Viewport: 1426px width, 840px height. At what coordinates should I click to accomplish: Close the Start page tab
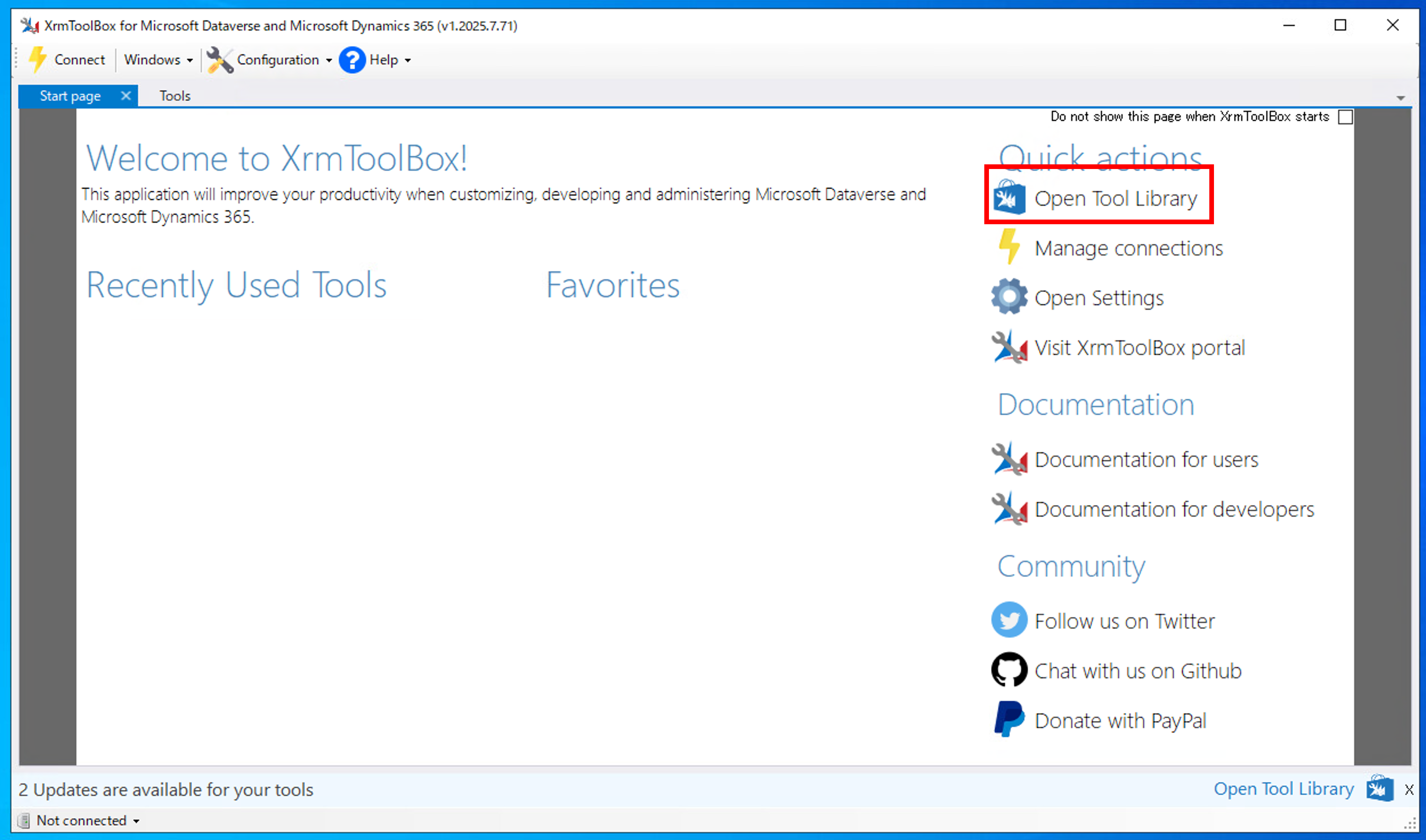[126, 96]
